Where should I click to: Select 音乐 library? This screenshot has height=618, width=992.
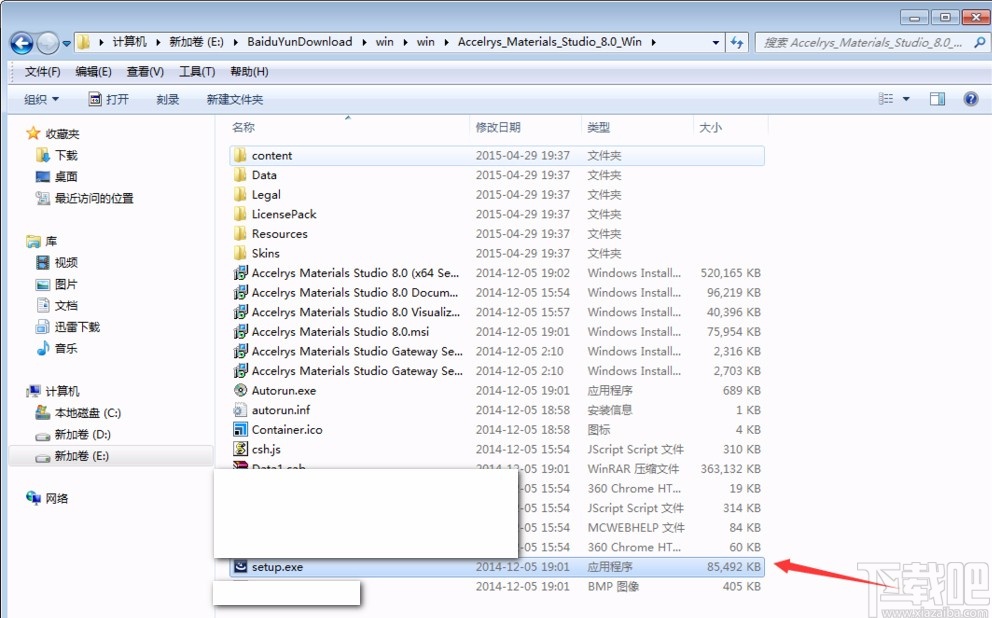click(66, 349)
